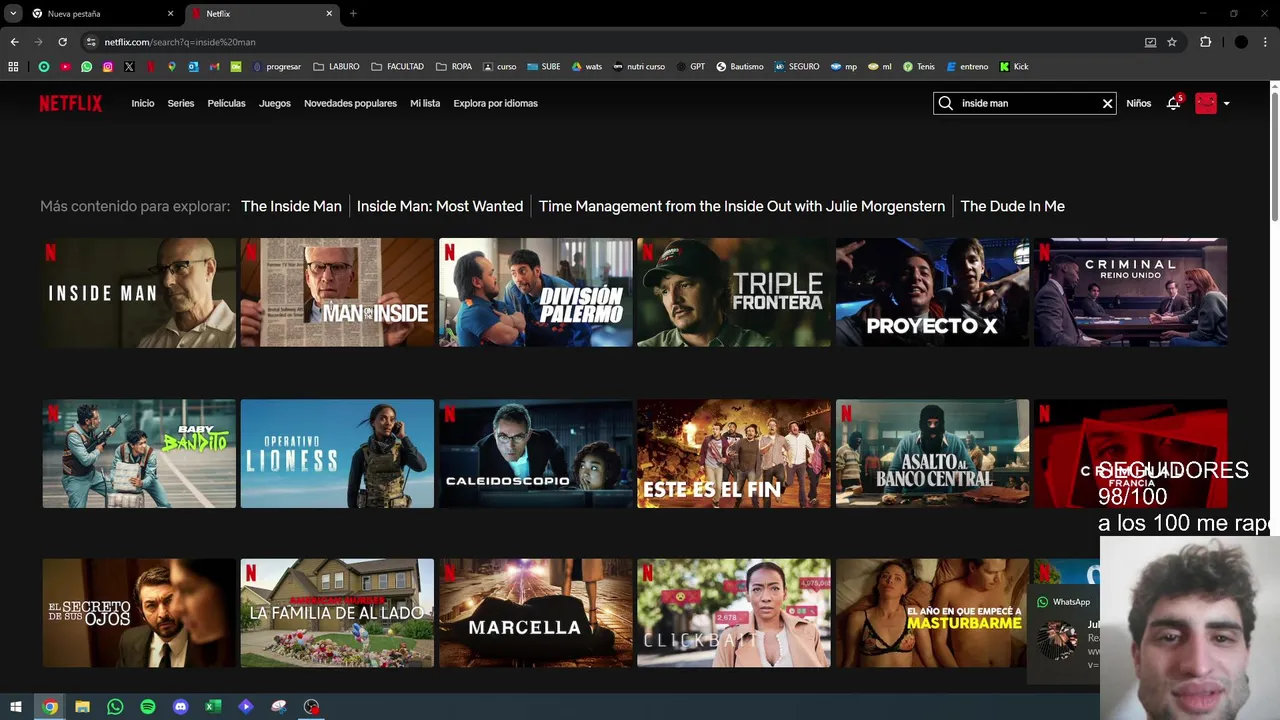Open the Asalto al Banco Central card
The image size is (1280, 720).
[x=932, y=454]
